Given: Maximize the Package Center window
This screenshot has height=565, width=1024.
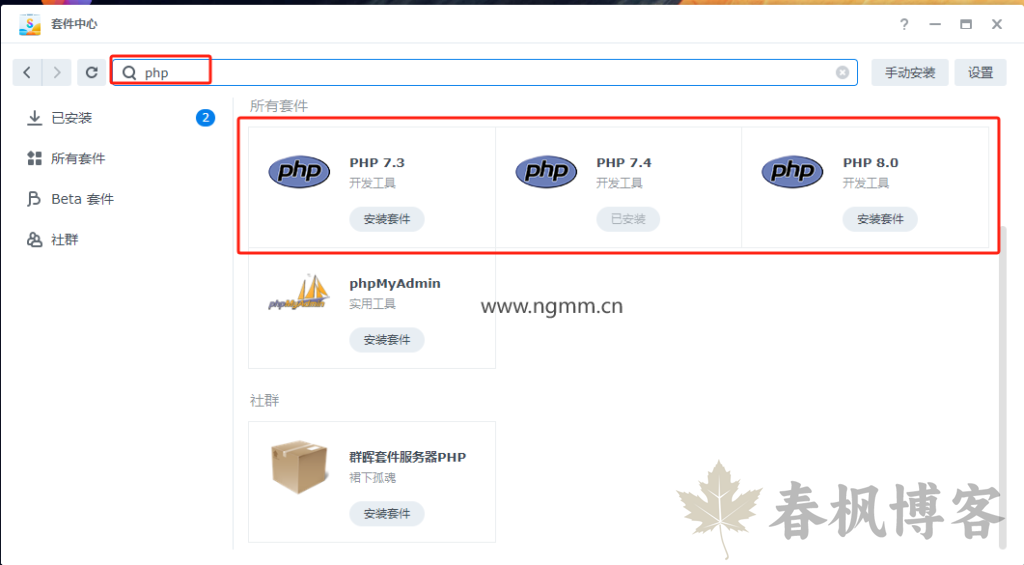Looking at the screenshot, I should click(x=966, y=24).
